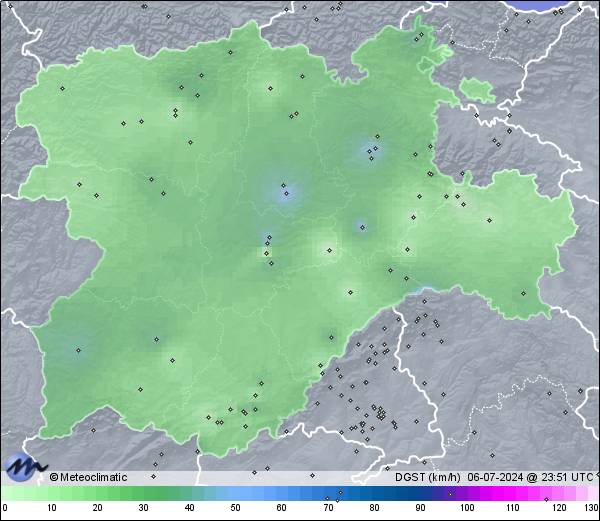This screenshot has height=521, width=600.
Task: Click scale value 10
Action: pos(52,508)
